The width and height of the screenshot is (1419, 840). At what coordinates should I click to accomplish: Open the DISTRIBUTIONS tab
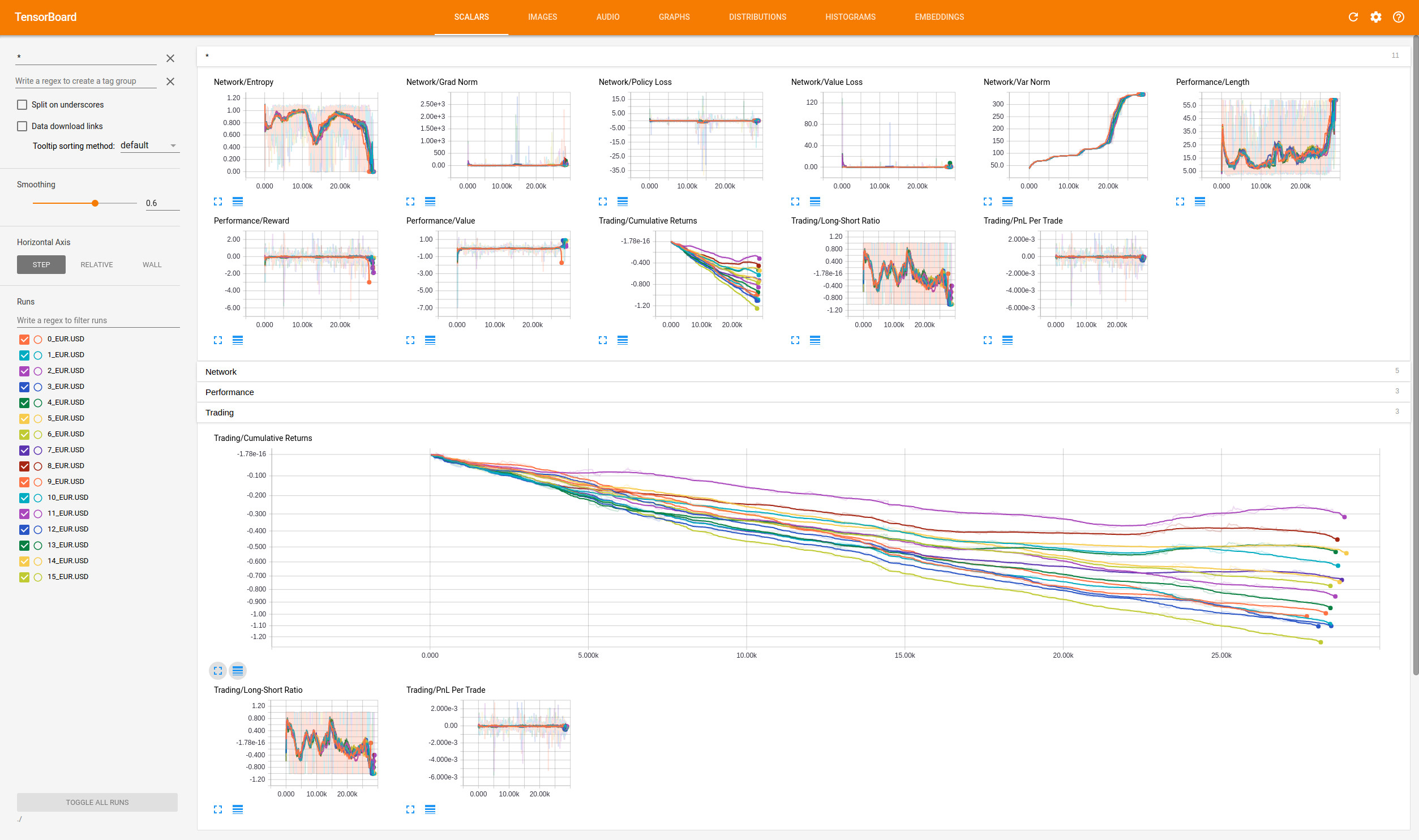click(x=757, y=17)
